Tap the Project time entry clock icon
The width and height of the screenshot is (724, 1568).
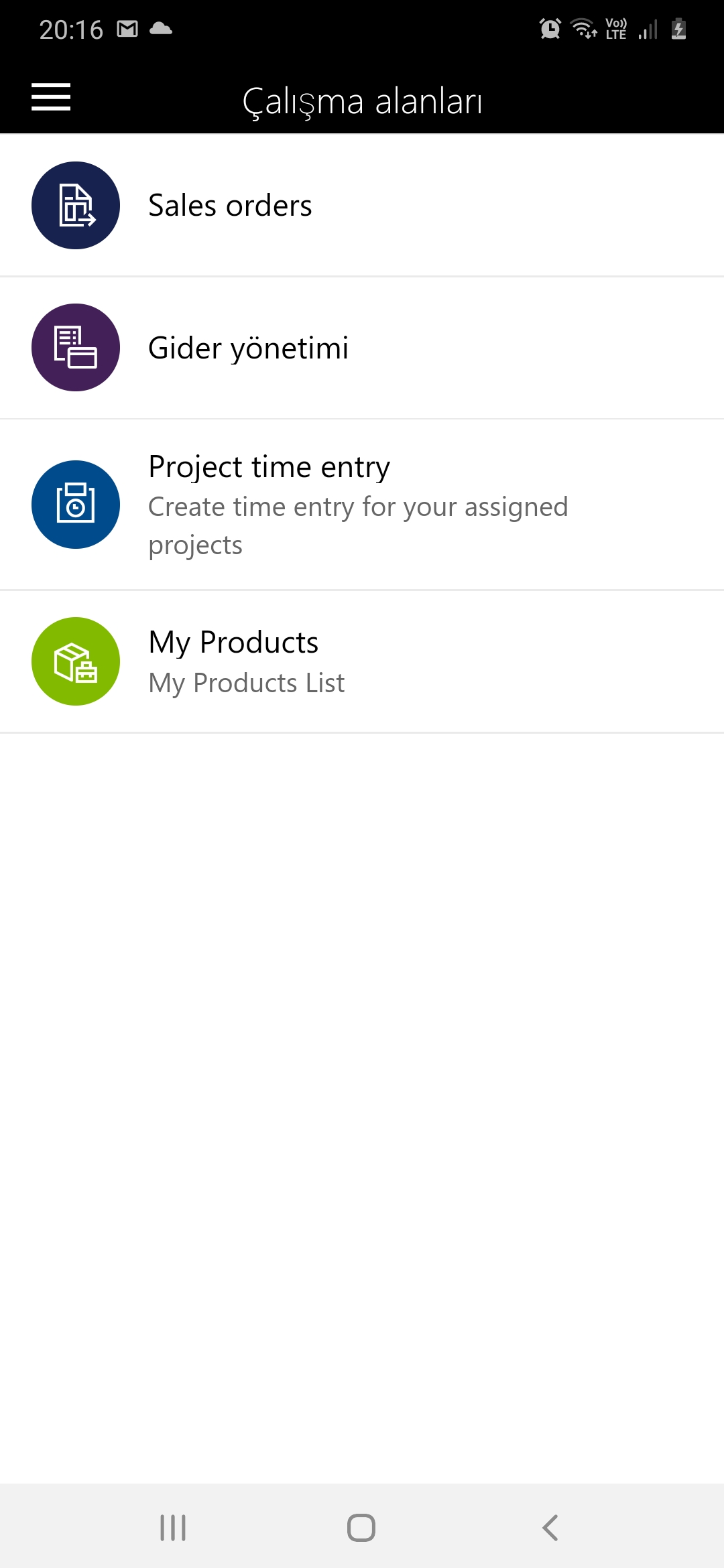click(x=76, y=504)
